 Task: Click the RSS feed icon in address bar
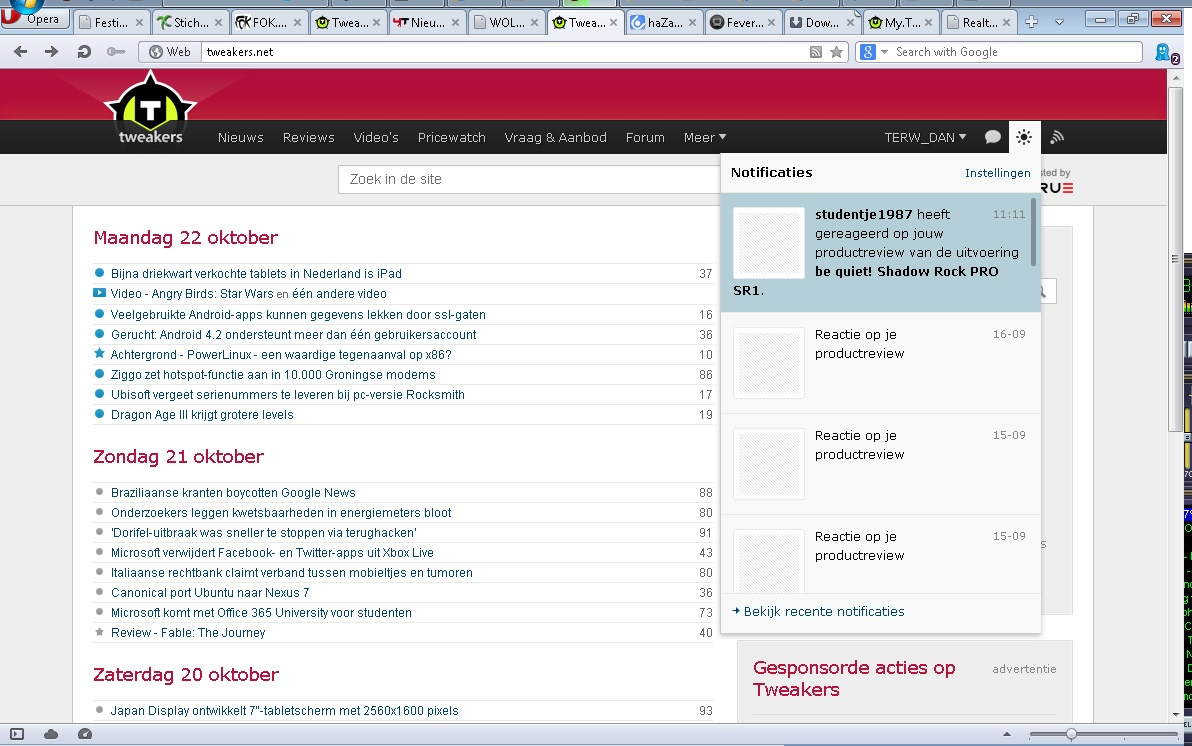point(816,52)
